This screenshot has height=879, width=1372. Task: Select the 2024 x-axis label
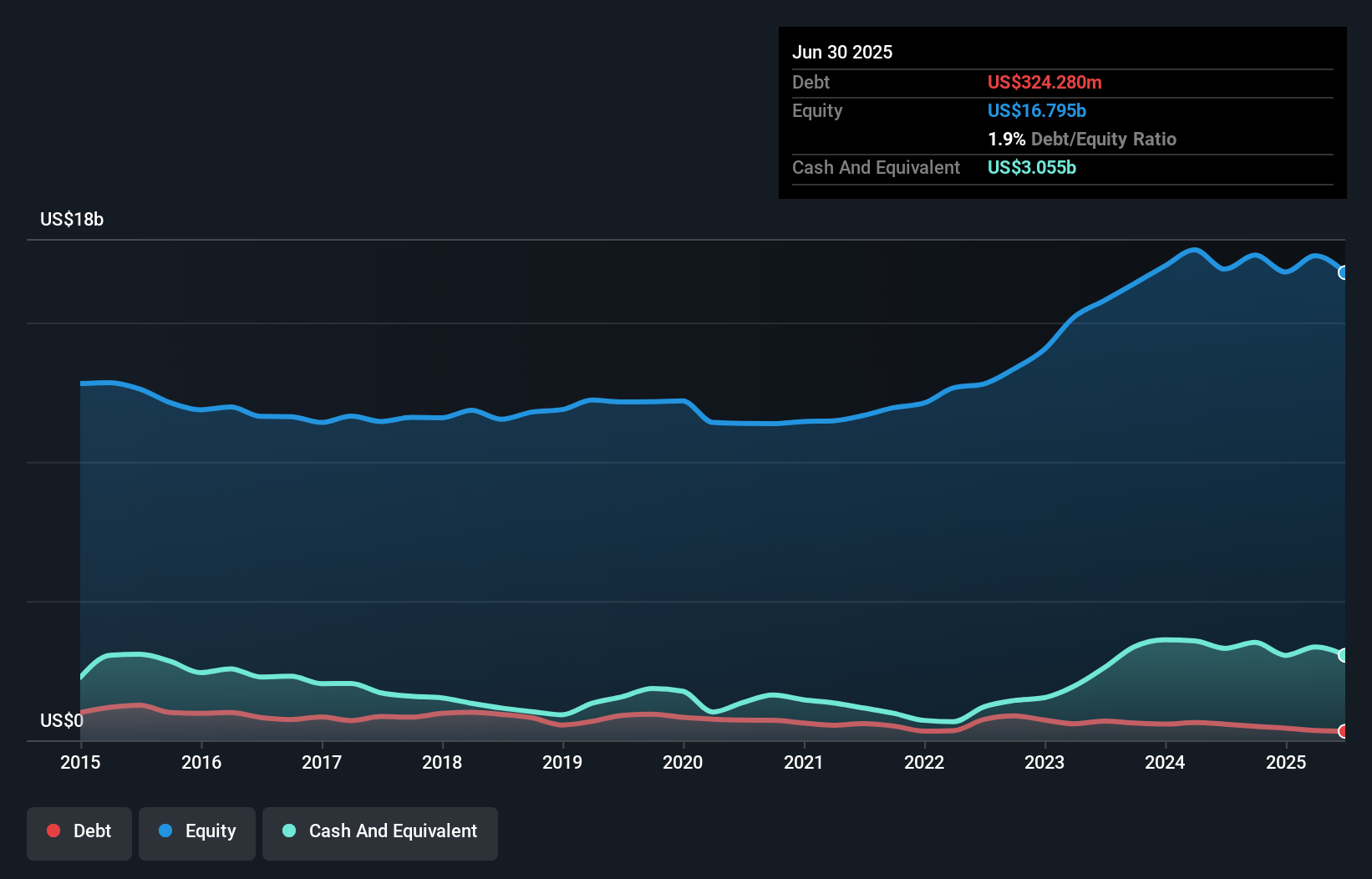[1165, 762]
